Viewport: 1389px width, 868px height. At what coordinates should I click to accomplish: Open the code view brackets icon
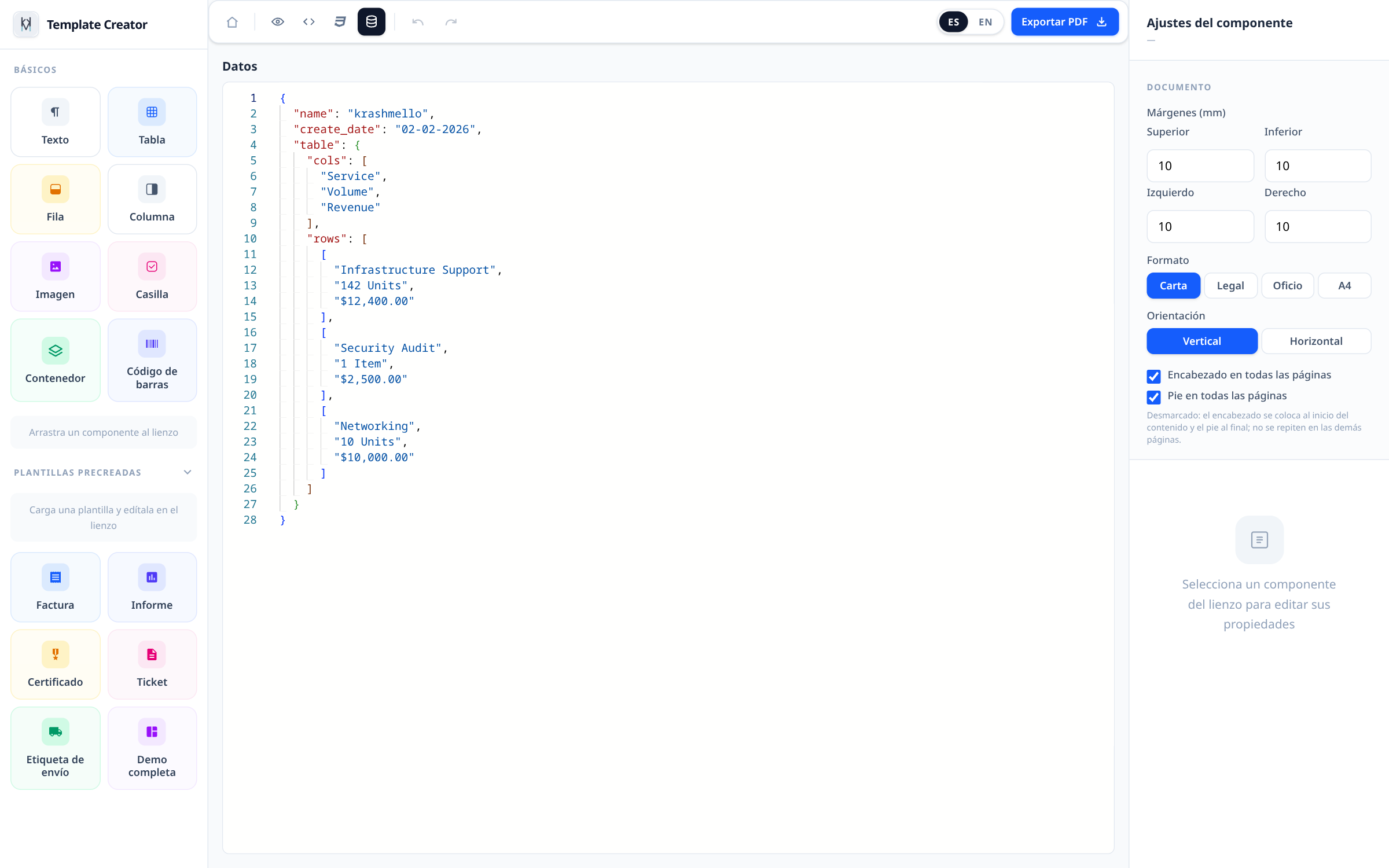pos(309,22)
